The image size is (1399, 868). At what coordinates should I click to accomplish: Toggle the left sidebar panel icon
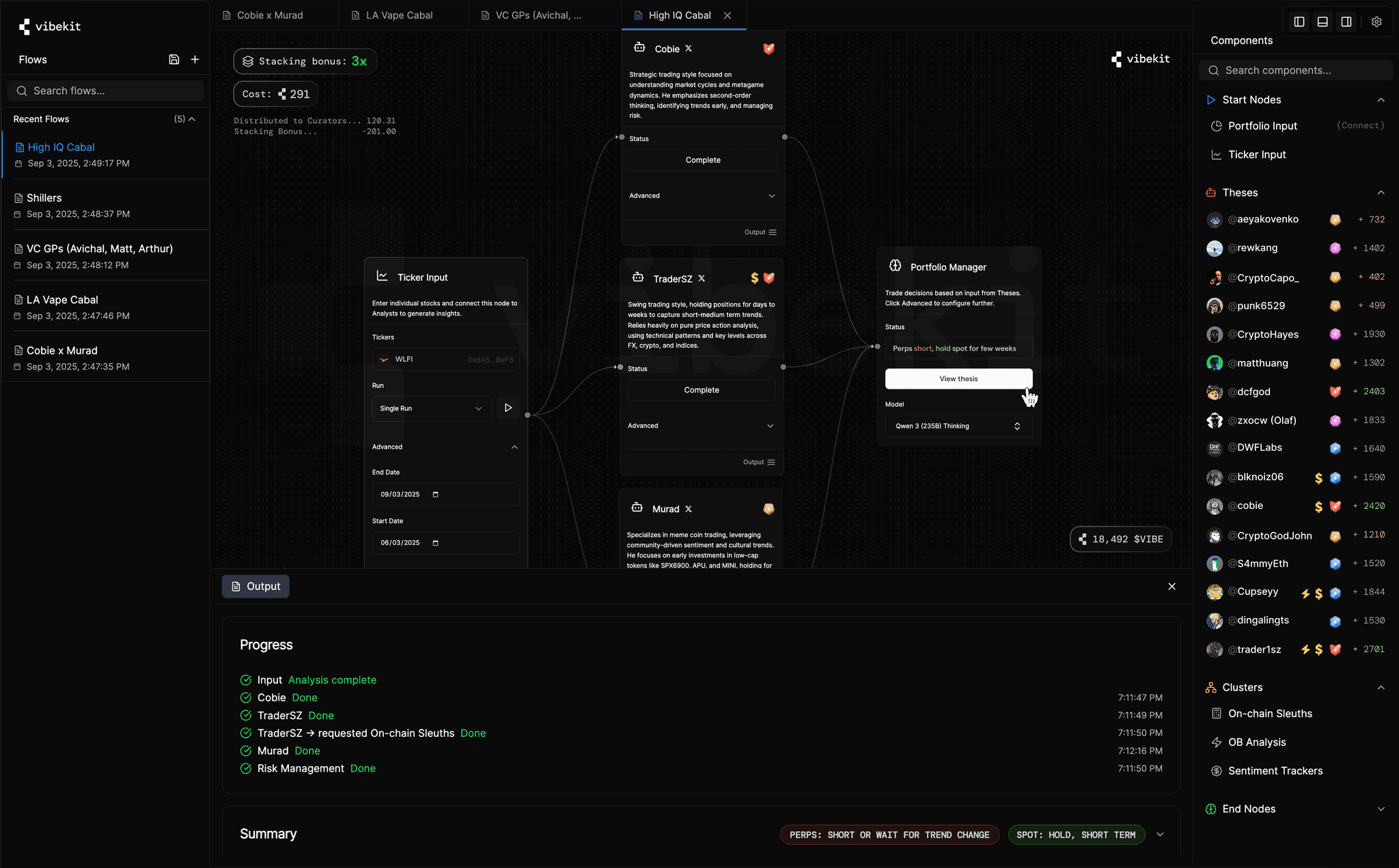pos(1299,22)
